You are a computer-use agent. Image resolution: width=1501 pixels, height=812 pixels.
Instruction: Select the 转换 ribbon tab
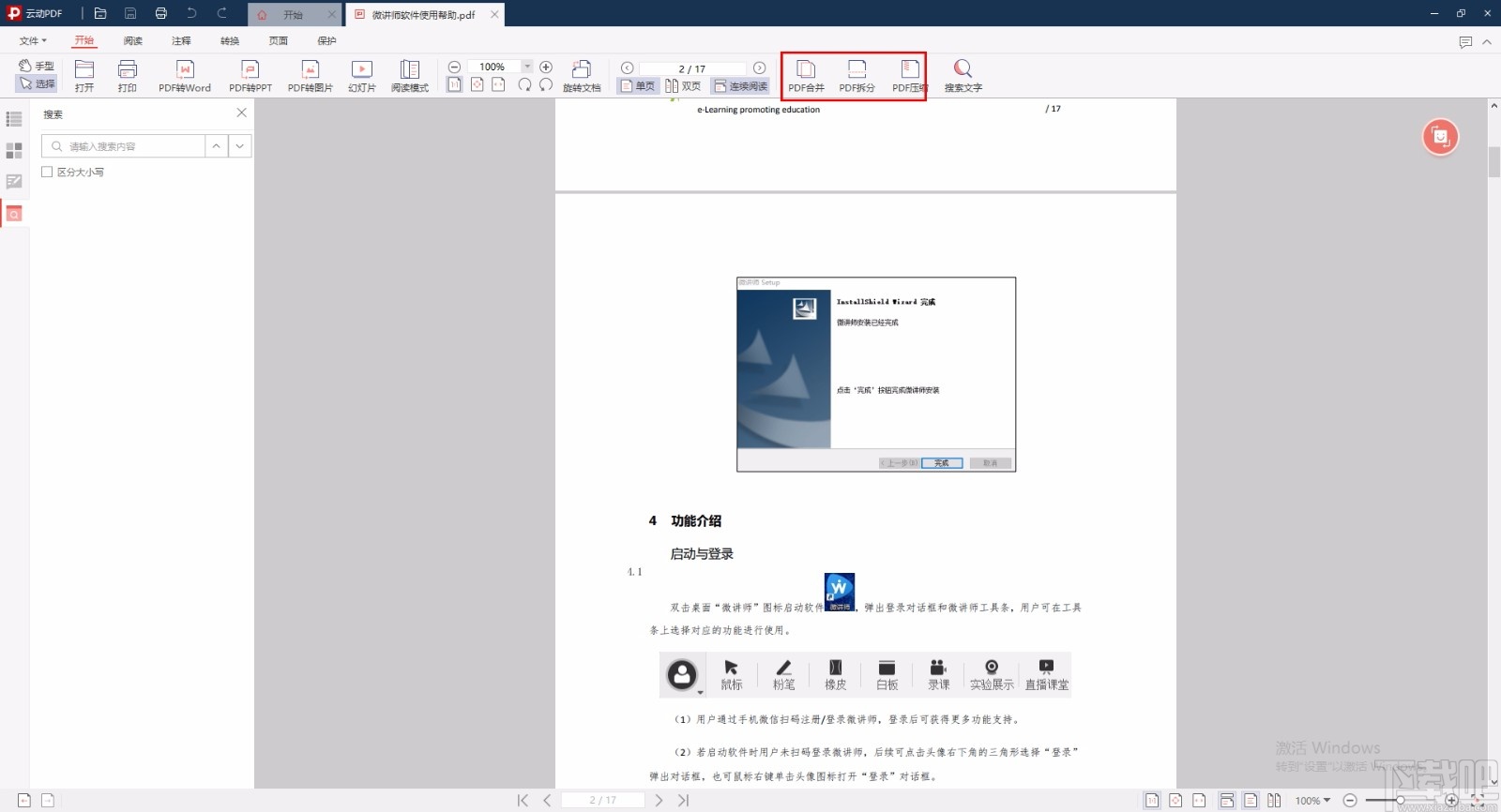[x=230, y=41]
